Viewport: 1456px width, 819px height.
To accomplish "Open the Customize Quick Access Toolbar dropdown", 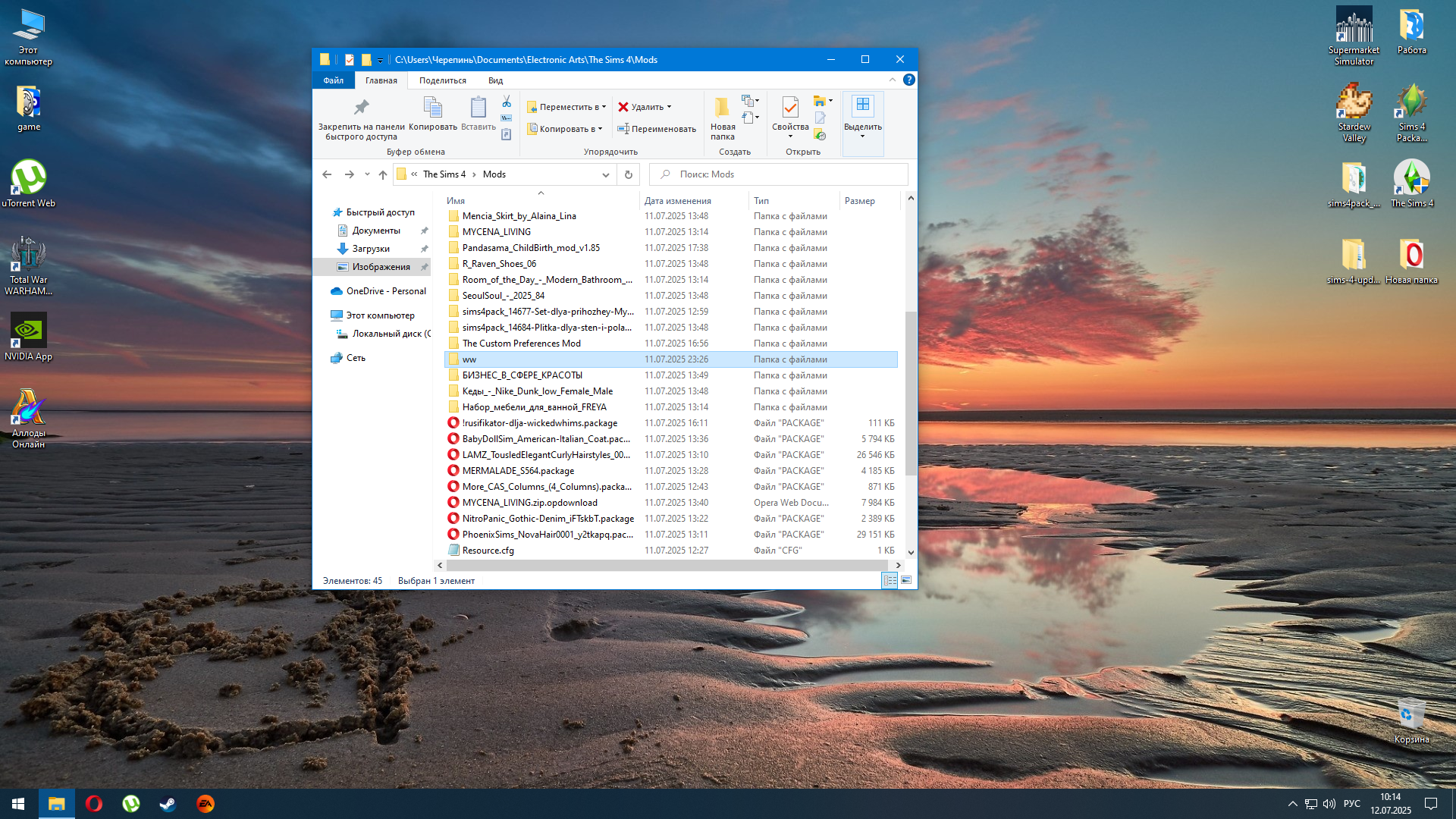I will (380, 60).
